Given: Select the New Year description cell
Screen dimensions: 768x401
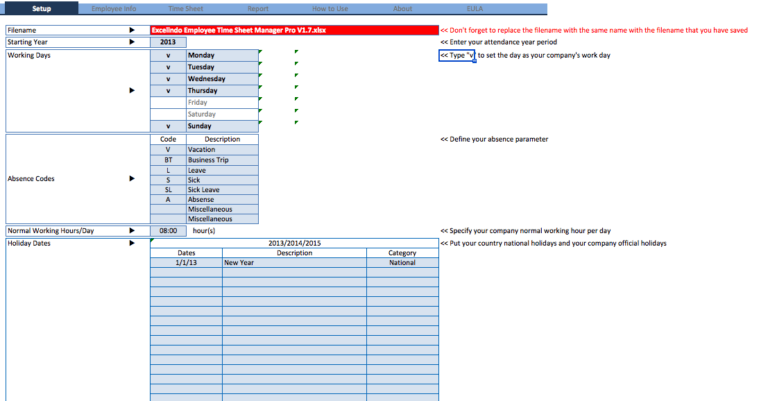Looking at the screenshot, I should pos(294,262).
